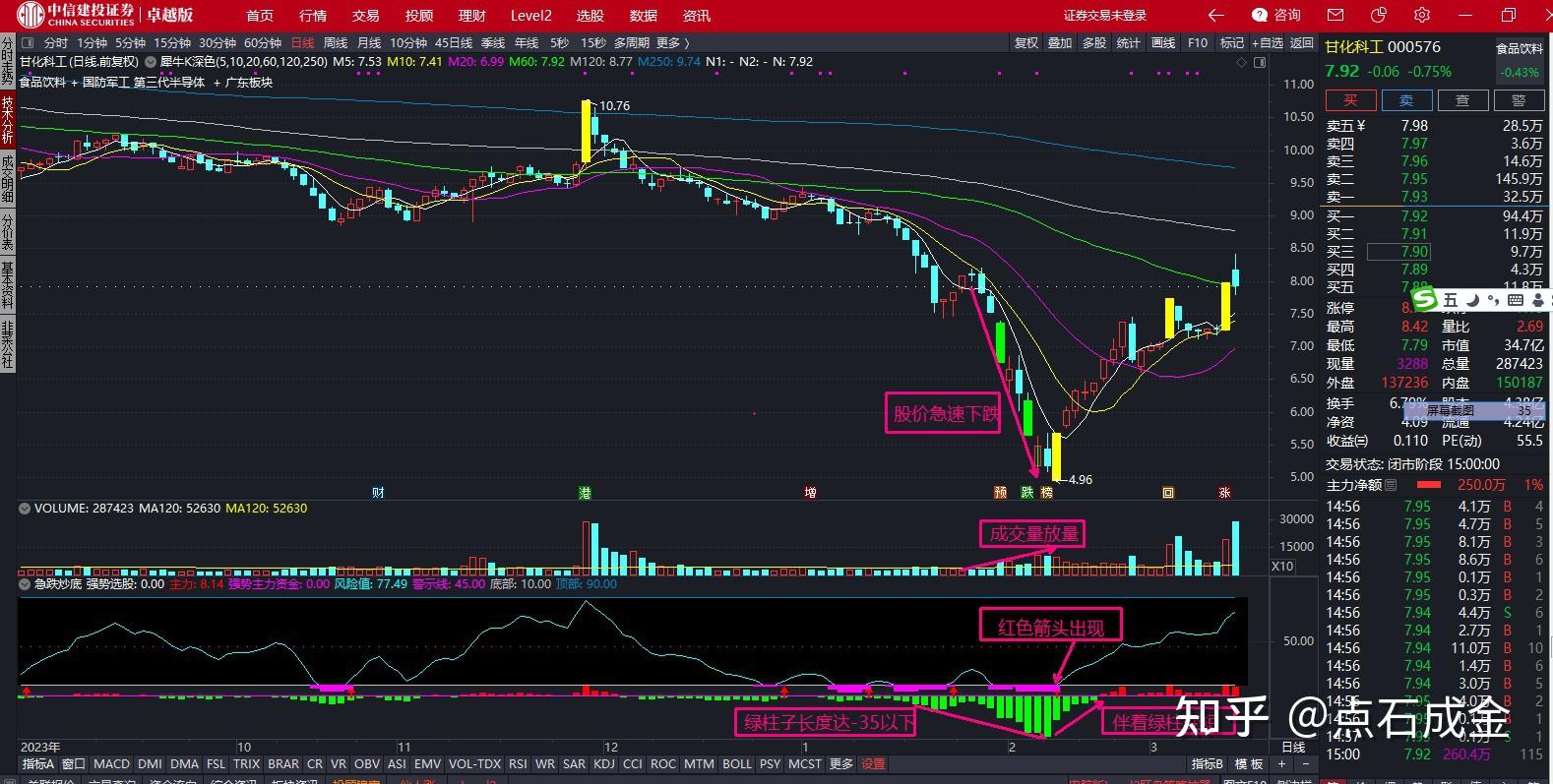
Task: Switch to 周线 weekly timeframe
Action: click(336, 43)
